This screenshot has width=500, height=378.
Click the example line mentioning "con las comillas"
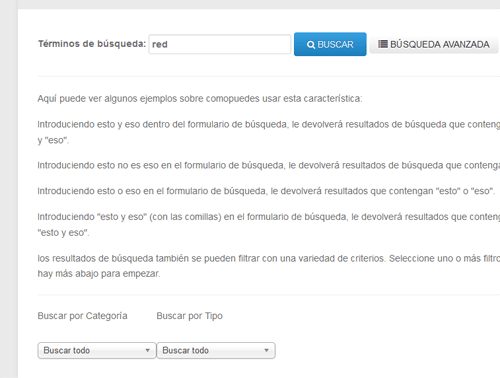pos(269,217)
